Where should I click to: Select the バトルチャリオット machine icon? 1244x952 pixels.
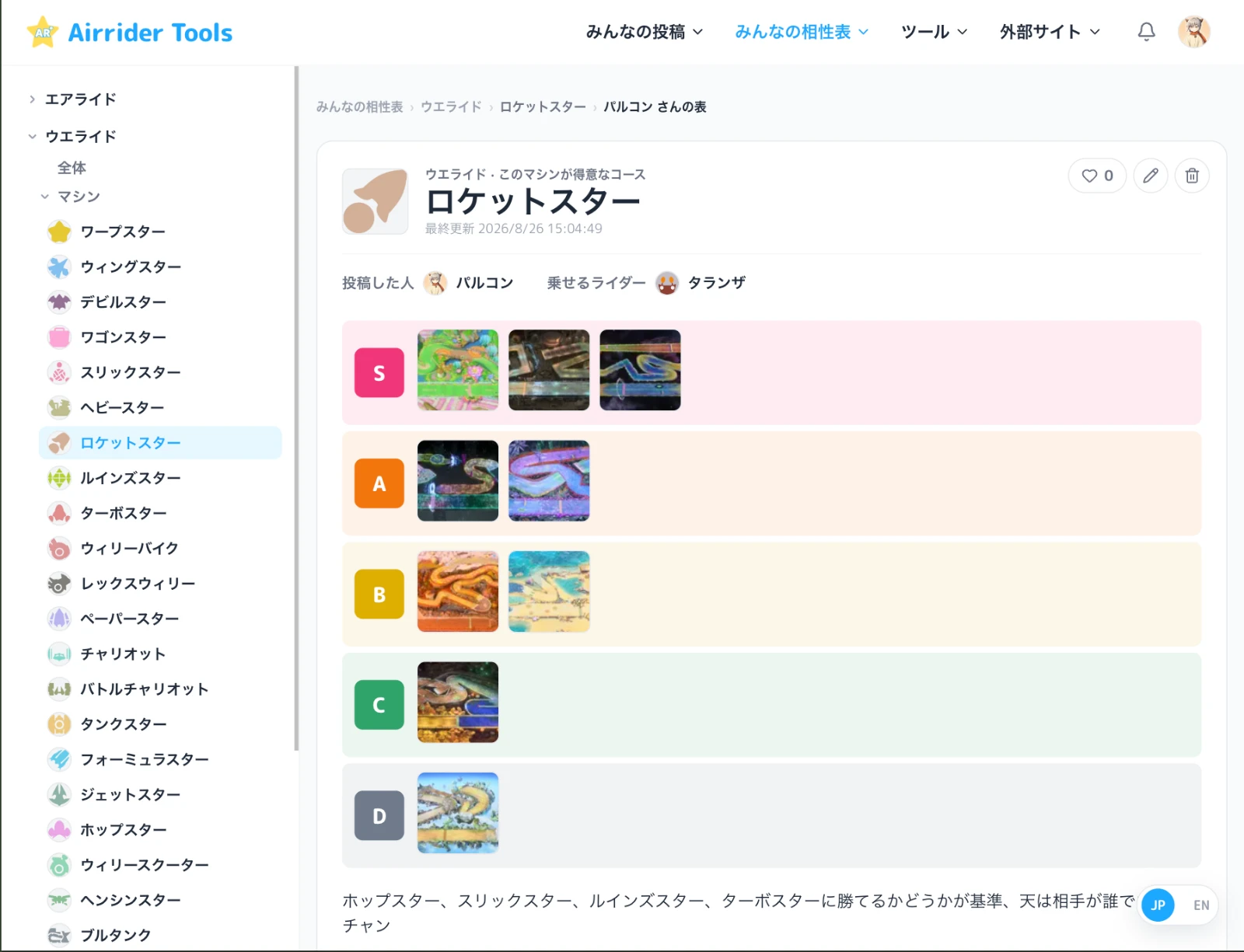coord(59,689)
